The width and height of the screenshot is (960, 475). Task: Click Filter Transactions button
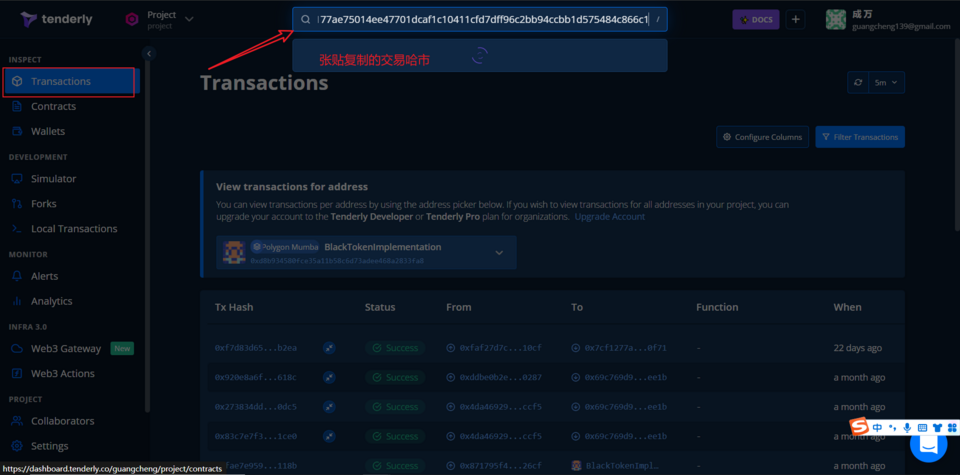click(x=860, y=137)
